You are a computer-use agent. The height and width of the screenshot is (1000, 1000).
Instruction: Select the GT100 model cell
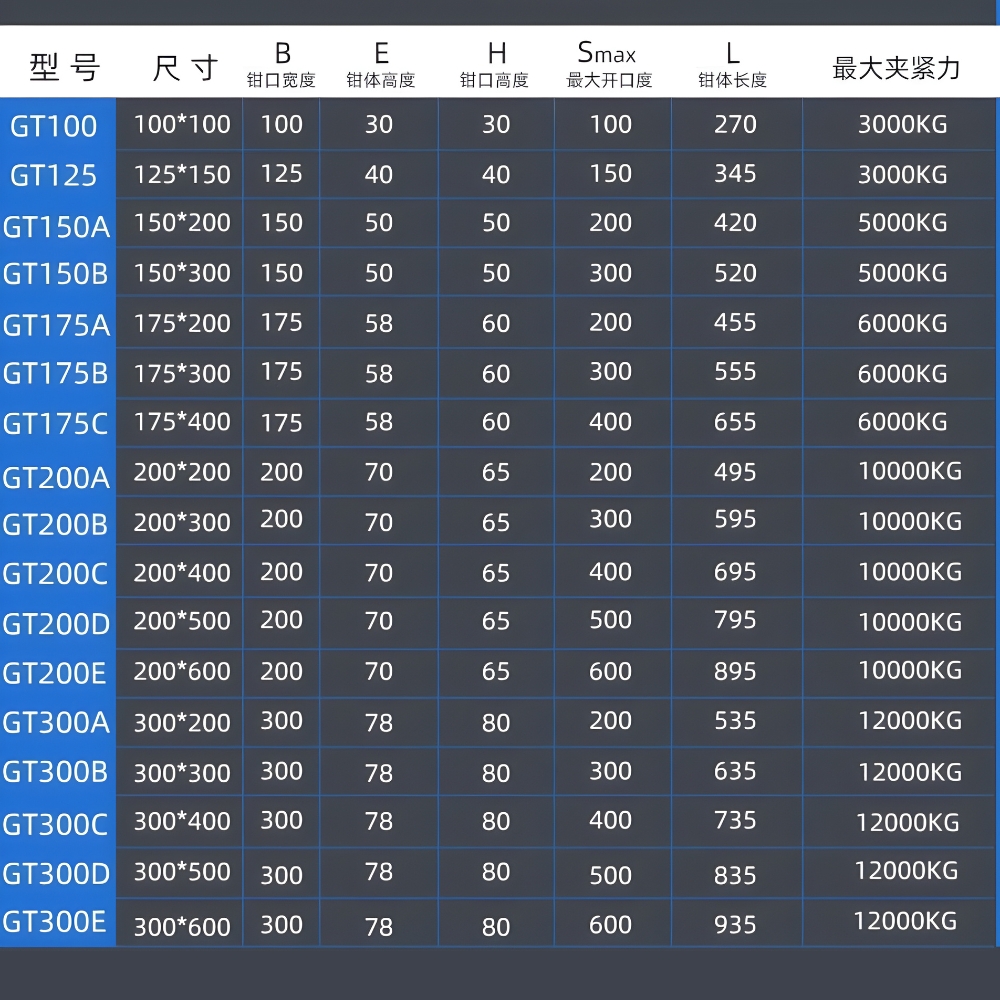[55, 126]
